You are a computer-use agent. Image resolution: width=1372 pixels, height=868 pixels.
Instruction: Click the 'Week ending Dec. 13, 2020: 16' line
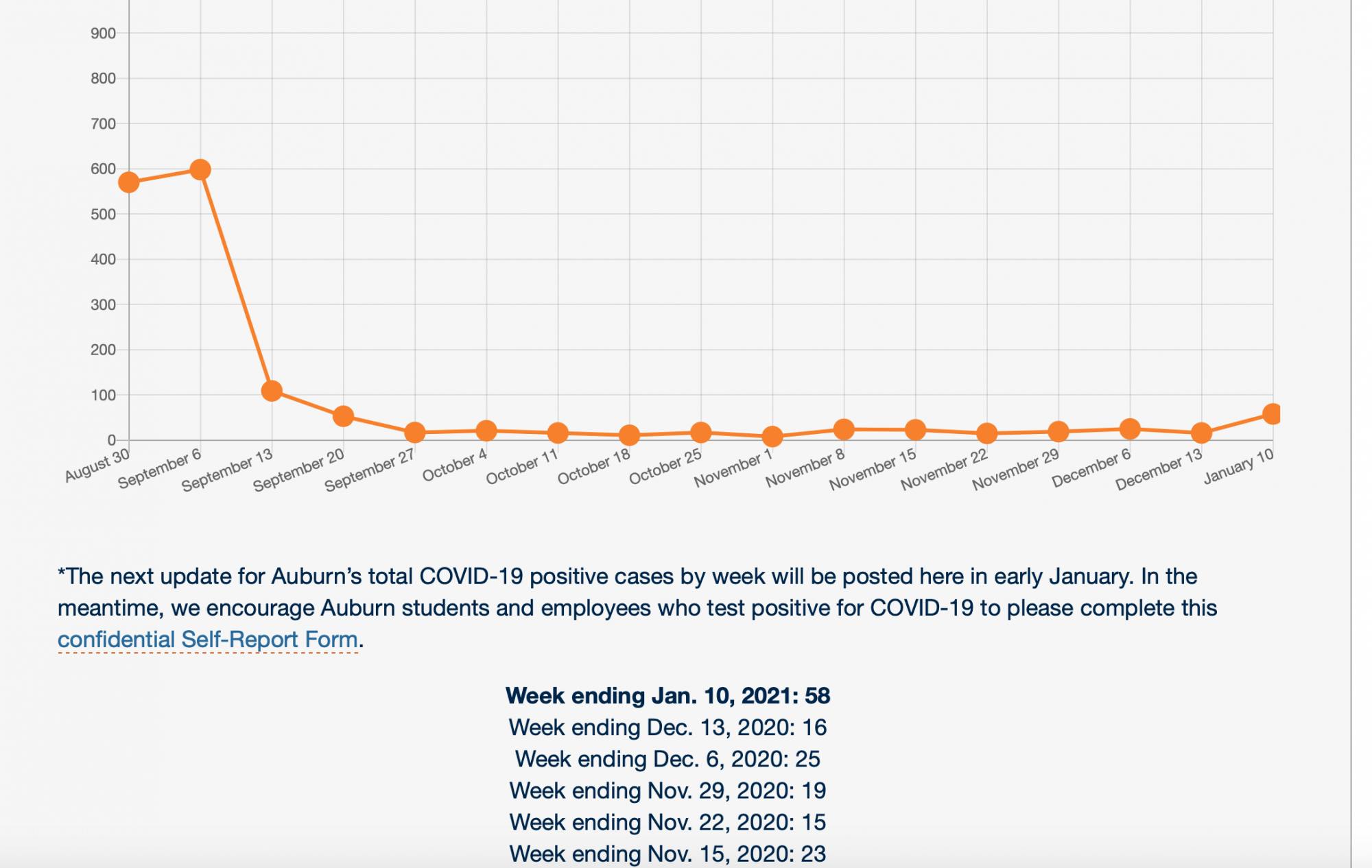pyautogui.click(x=667, y=727)
